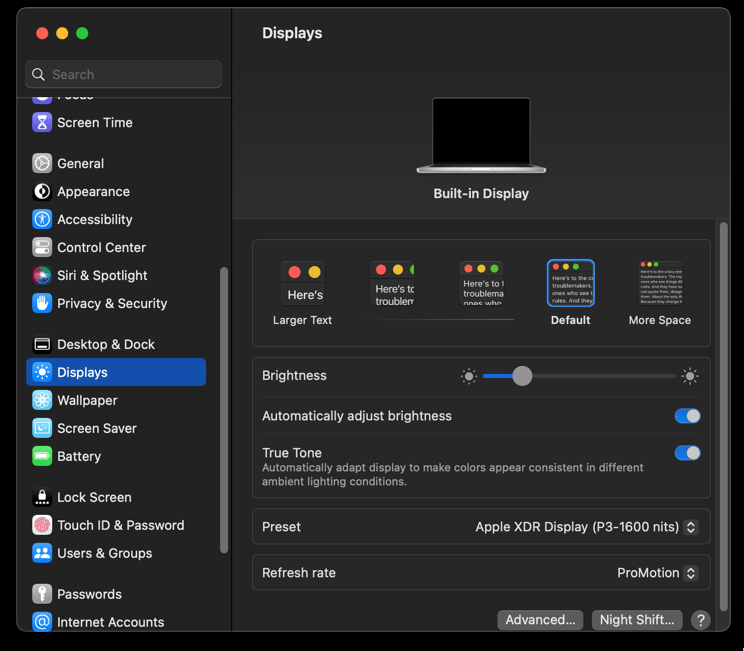Click the Screen Time hourglass icon
Image resolution: width=744 pixels, height=651 pixels.
click(42, 122)
